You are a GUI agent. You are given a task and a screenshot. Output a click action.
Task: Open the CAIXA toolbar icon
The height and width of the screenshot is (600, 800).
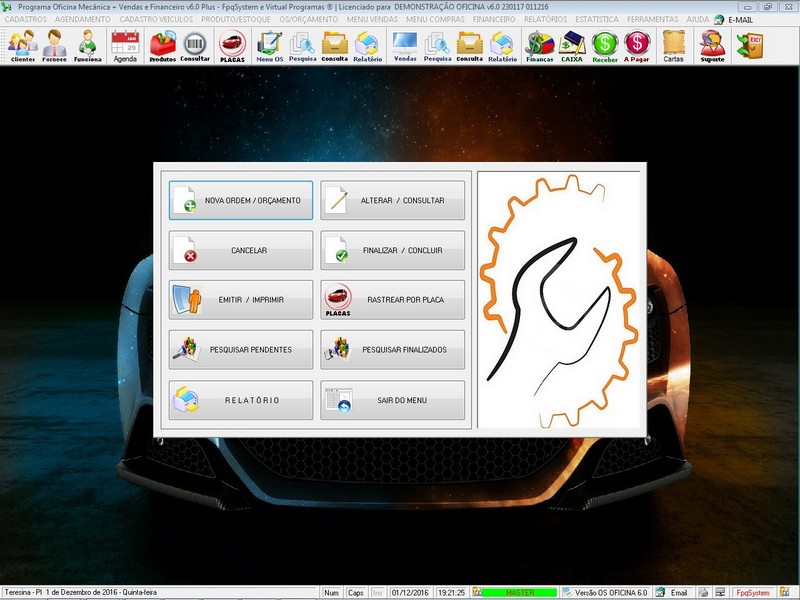(x=572, y=45)
